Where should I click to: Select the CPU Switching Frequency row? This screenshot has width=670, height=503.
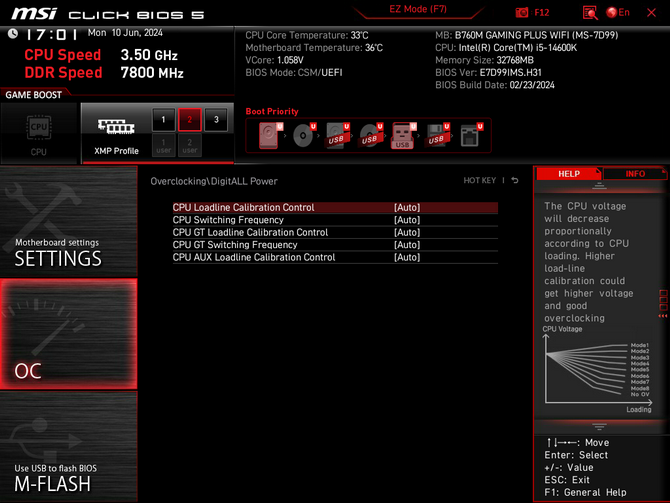pyautogui.click(x=335, y=220)
